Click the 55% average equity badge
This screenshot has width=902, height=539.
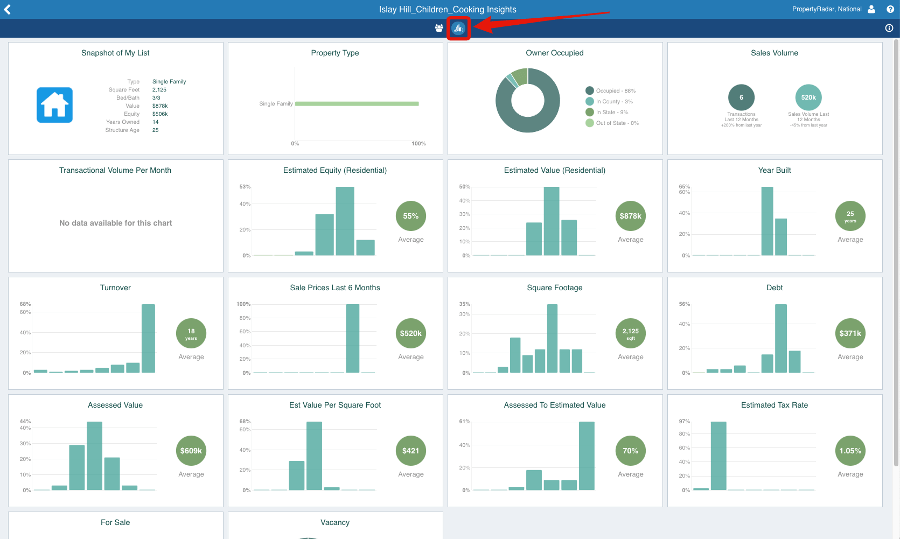pos(411,216)
